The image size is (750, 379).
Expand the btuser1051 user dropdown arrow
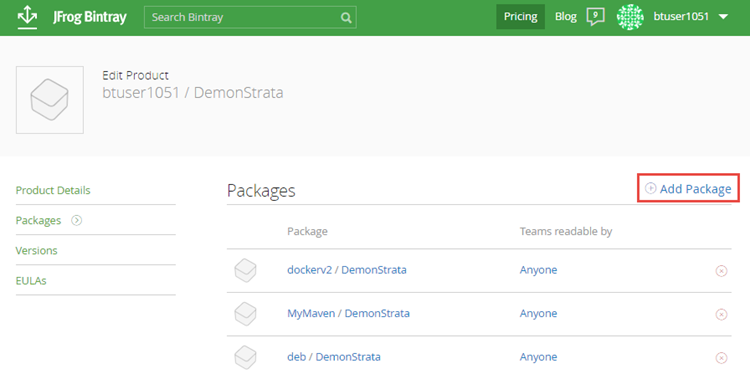723,17
